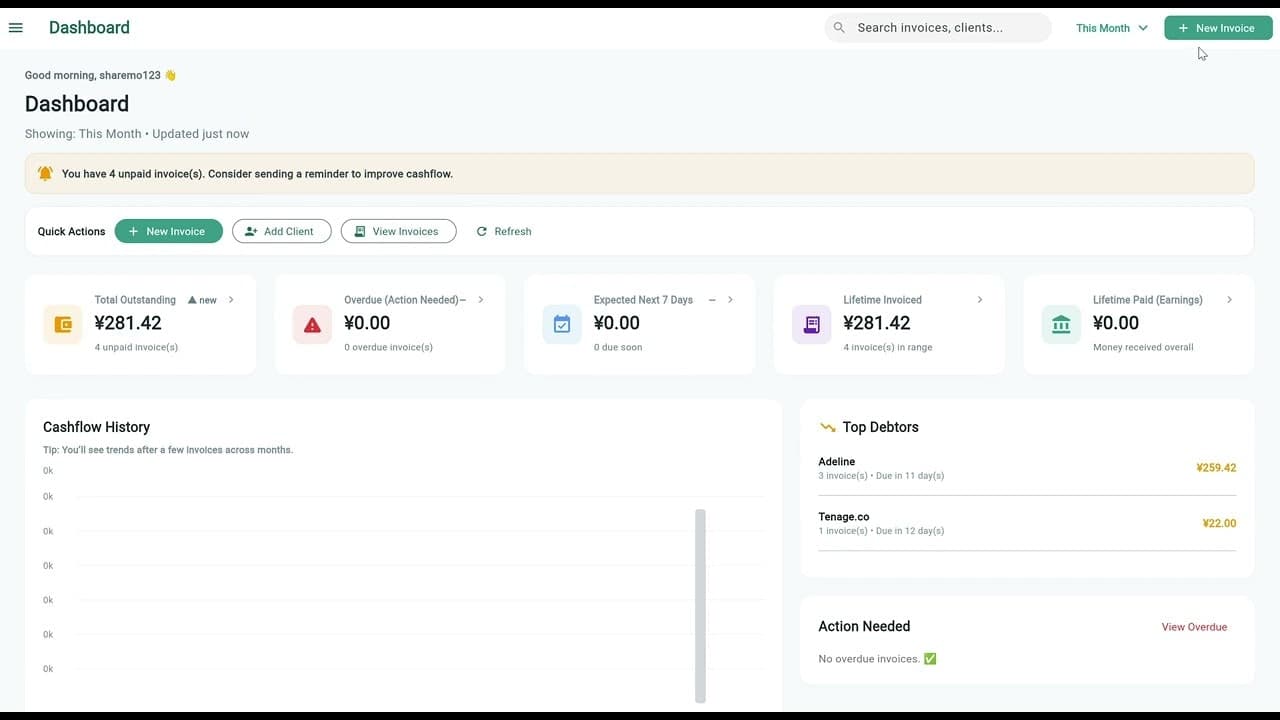Screen dimensions: 1280x720
Task: Expand the Total Outstanding card details
Action: pos(230,299)
